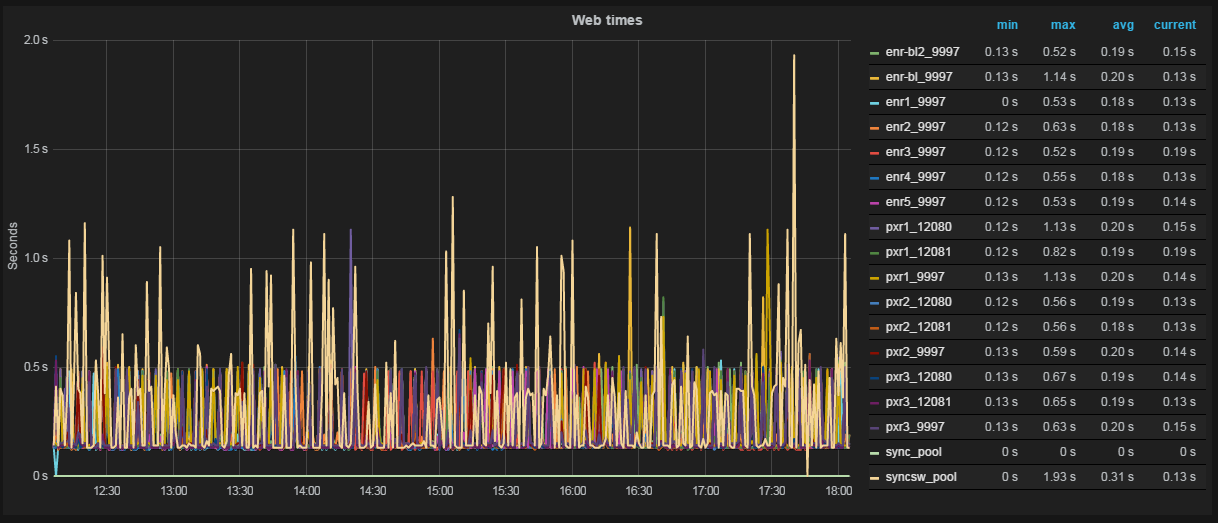The height and width of the screenshot is (523, 1218).
Task: Select the syncsw_pool legend label
Action: click(921, 477)
